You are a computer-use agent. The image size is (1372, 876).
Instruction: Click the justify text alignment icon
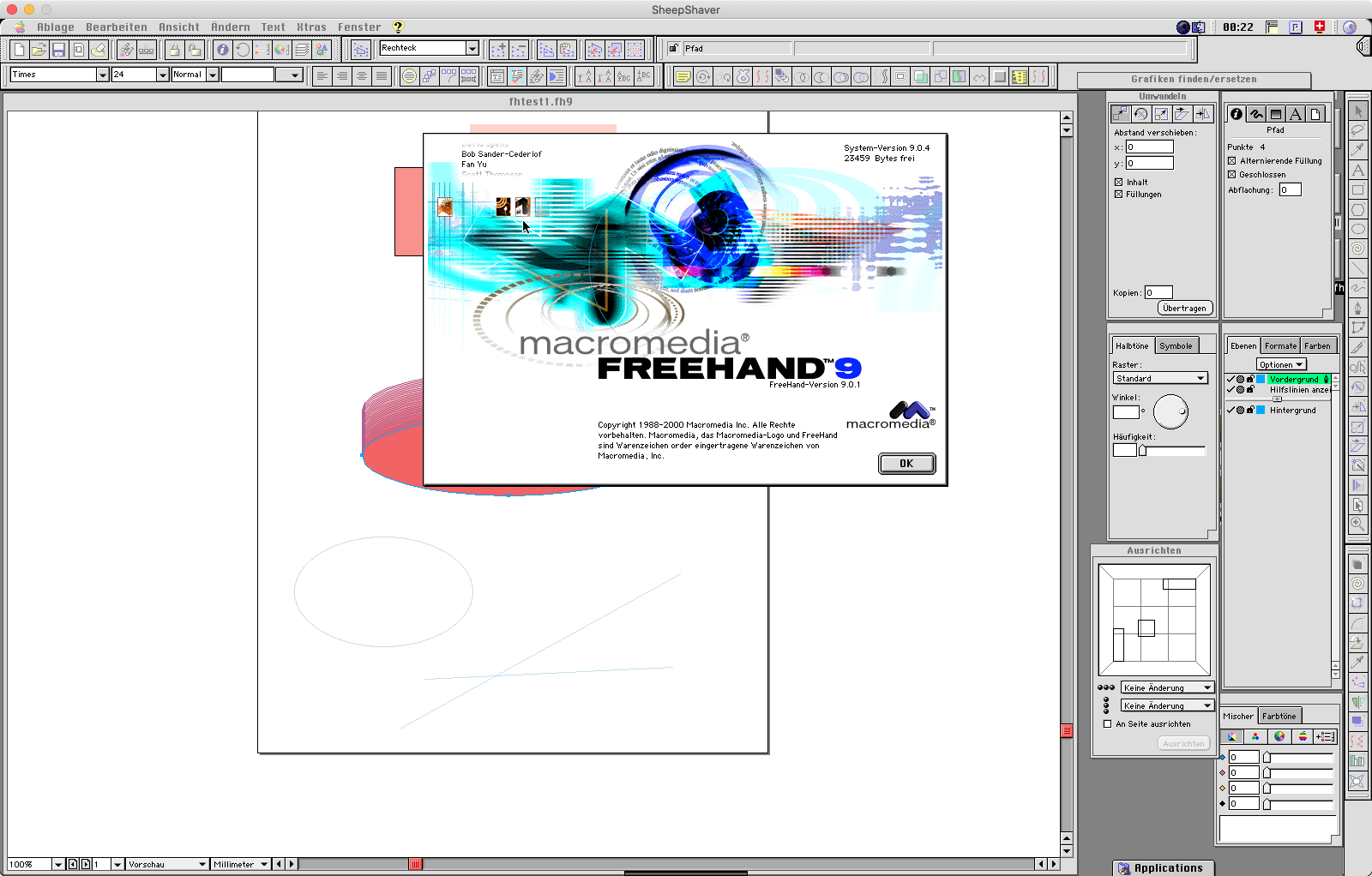382,76
